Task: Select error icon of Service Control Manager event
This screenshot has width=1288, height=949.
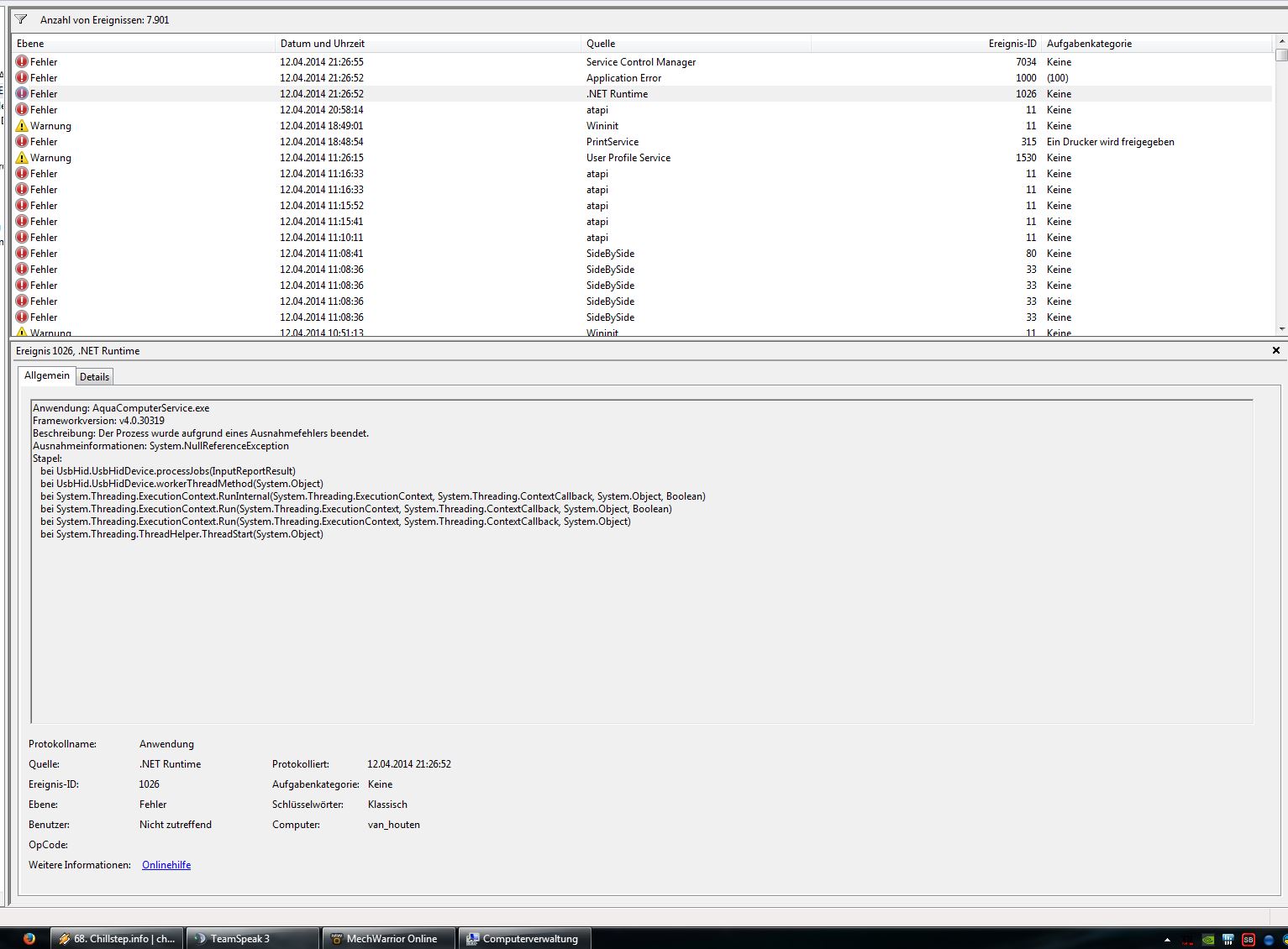Action: [x=22, y=62]
